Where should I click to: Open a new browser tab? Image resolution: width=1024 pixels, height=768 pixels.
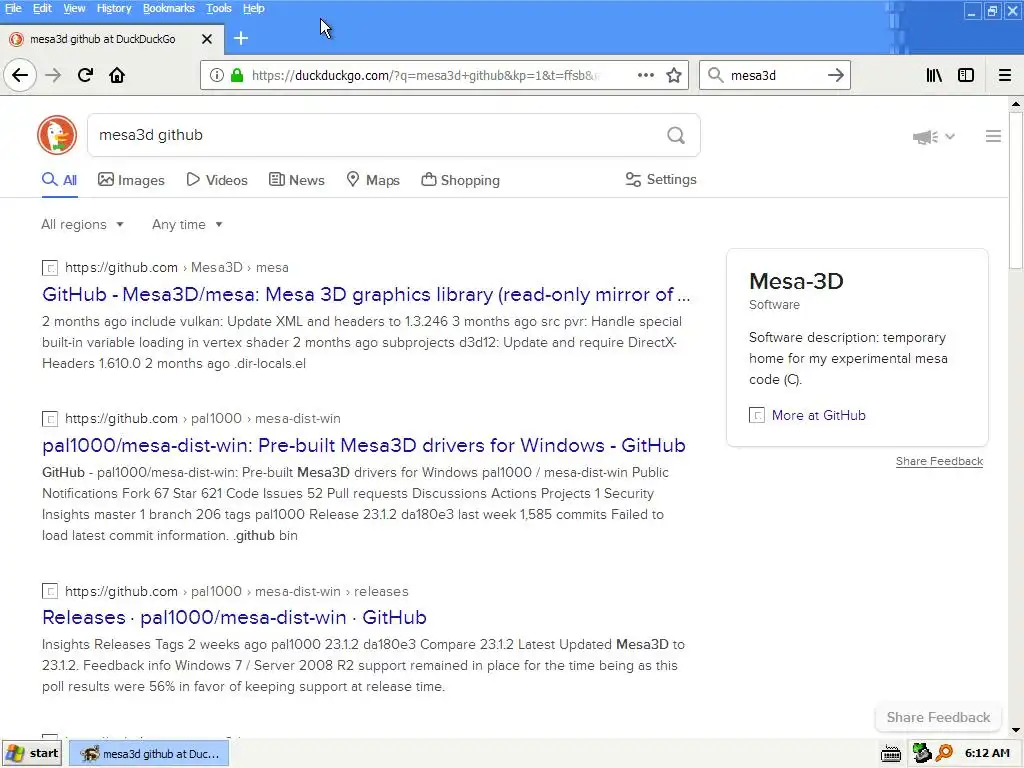[x=241, y=39]
